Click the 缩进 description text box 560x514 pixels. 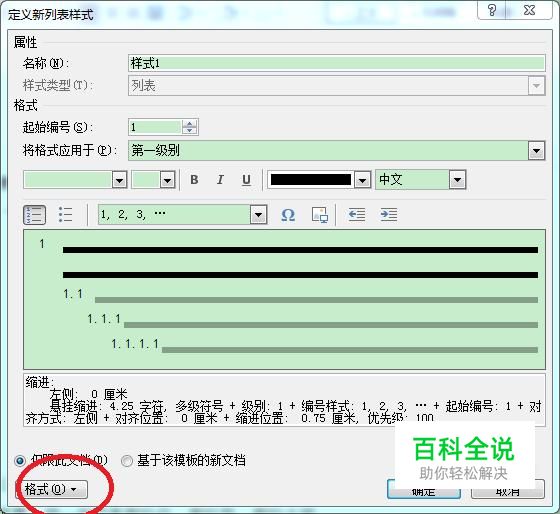(284, 400)
